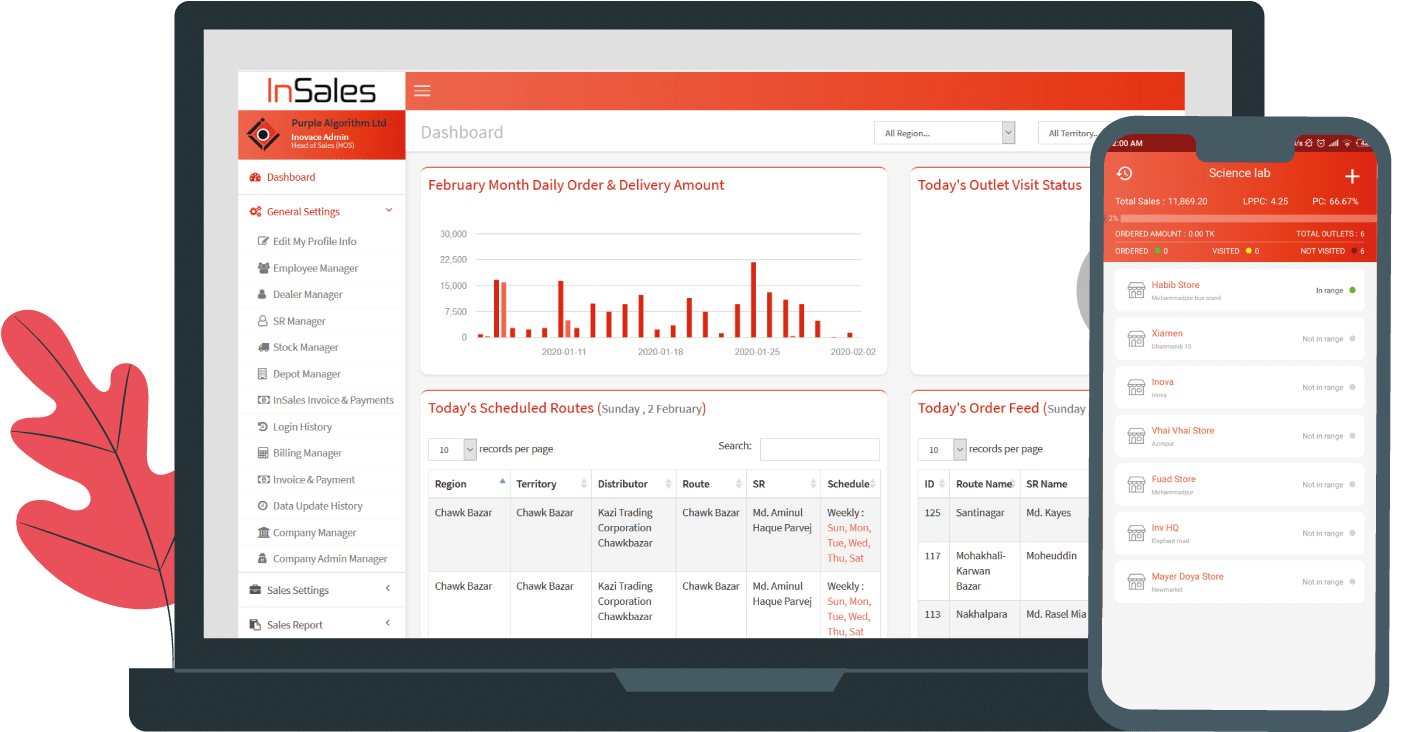1406x732 pixels.
Task: Click the Dealer Manager person icon
Action: click(263, 294)
